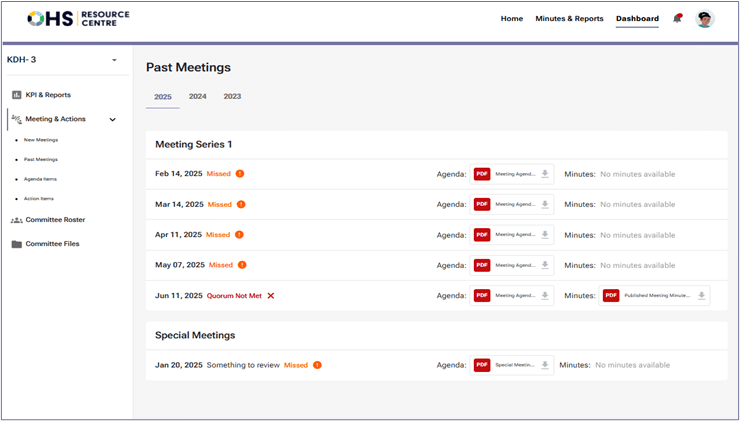The height and width of the screenshot is (421, 740).
Task: Go to Action Items in the sidebar
Action: (39, 198)
